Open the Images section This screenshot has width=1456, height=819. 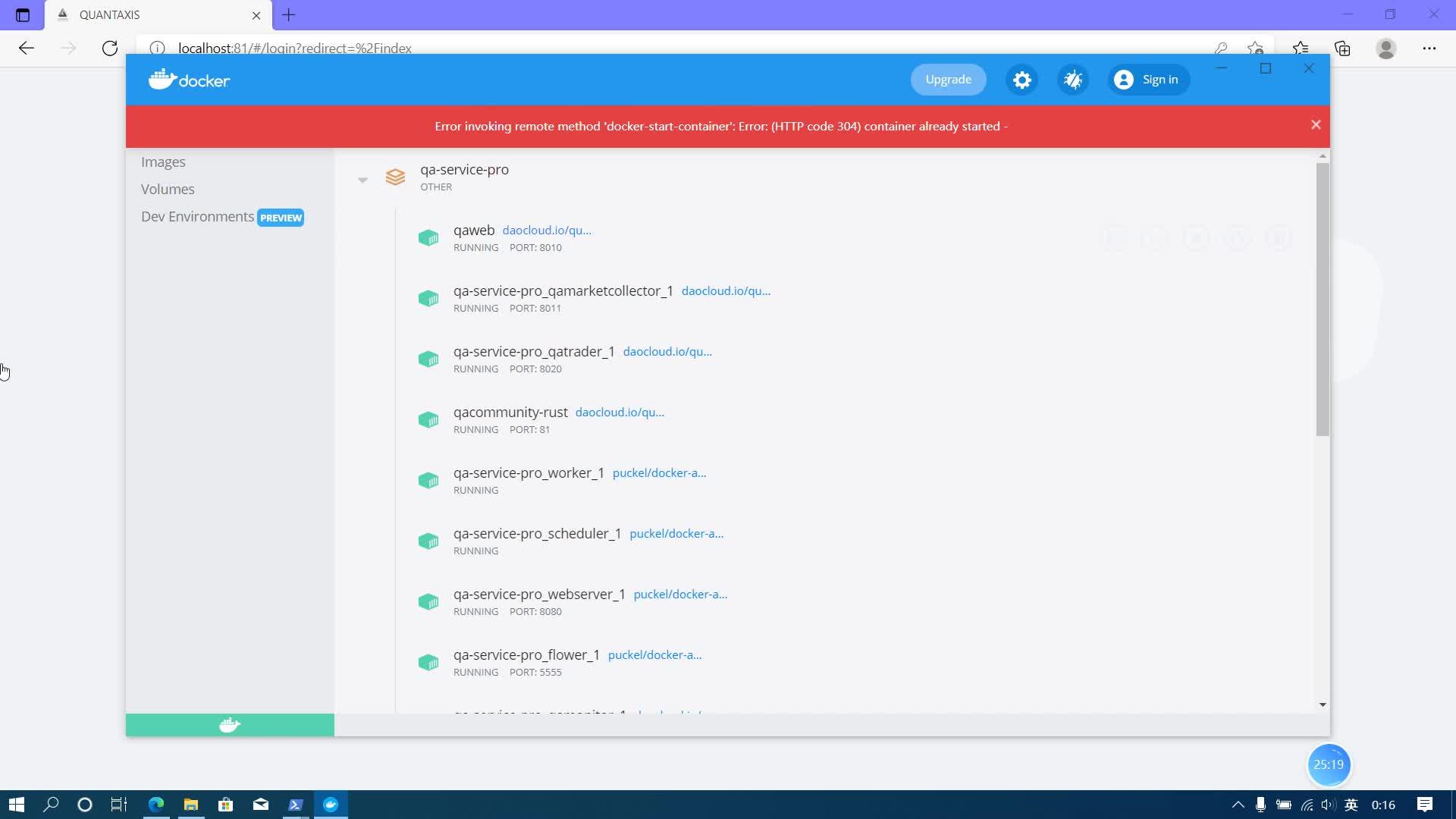point(163,162)
